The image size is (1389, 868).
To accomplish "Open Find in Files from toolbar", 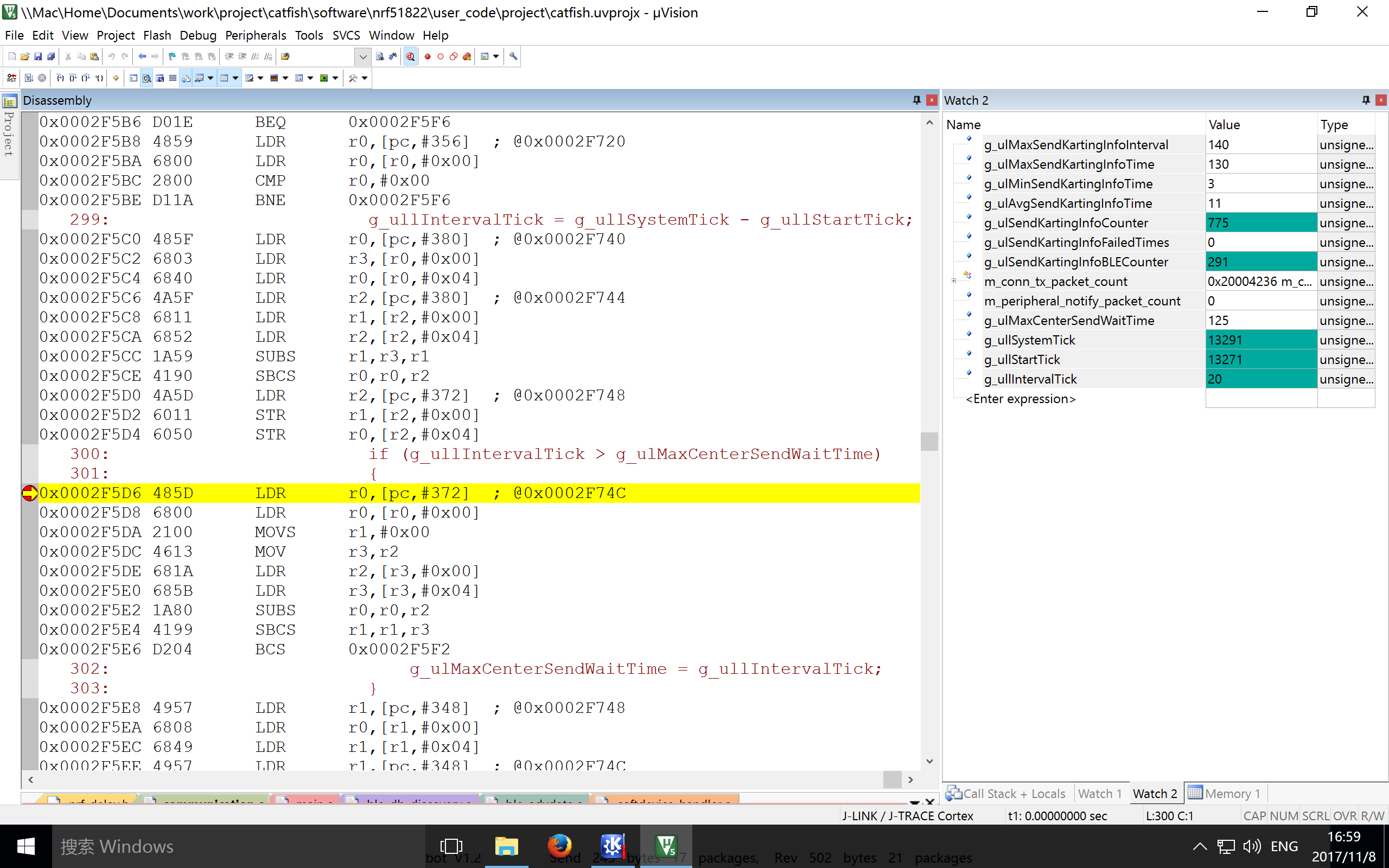I will 285,56.
